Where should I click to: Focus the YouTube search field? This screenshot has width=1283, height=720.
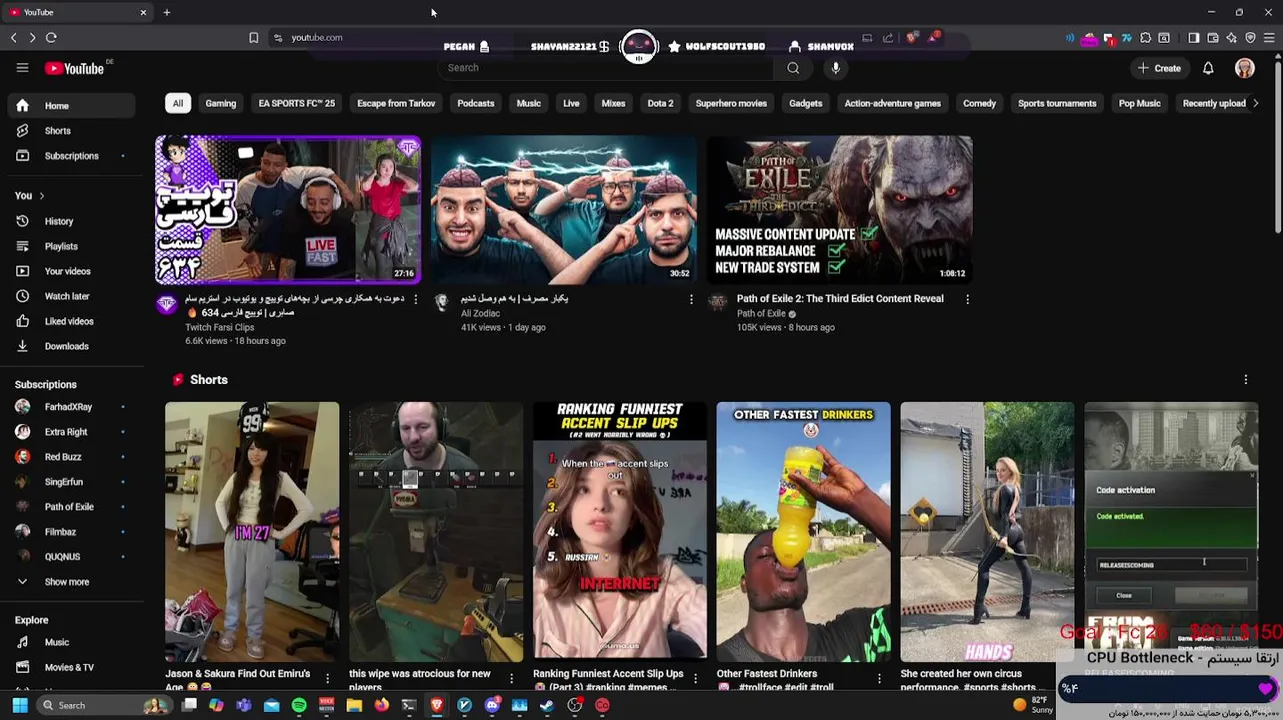[605, 68]
